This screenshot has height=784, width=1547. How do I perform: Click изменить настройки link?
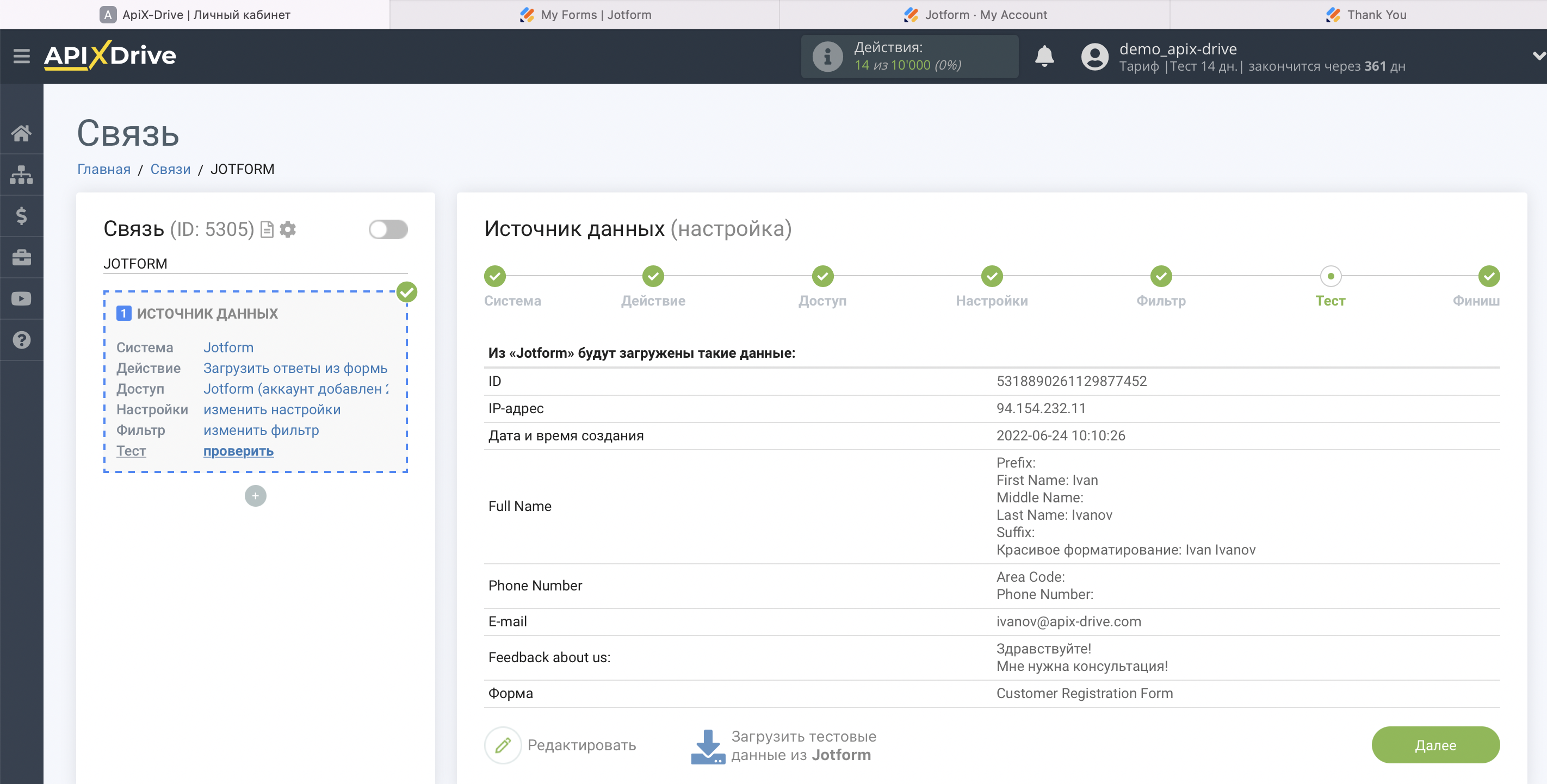tap(272, 409)
